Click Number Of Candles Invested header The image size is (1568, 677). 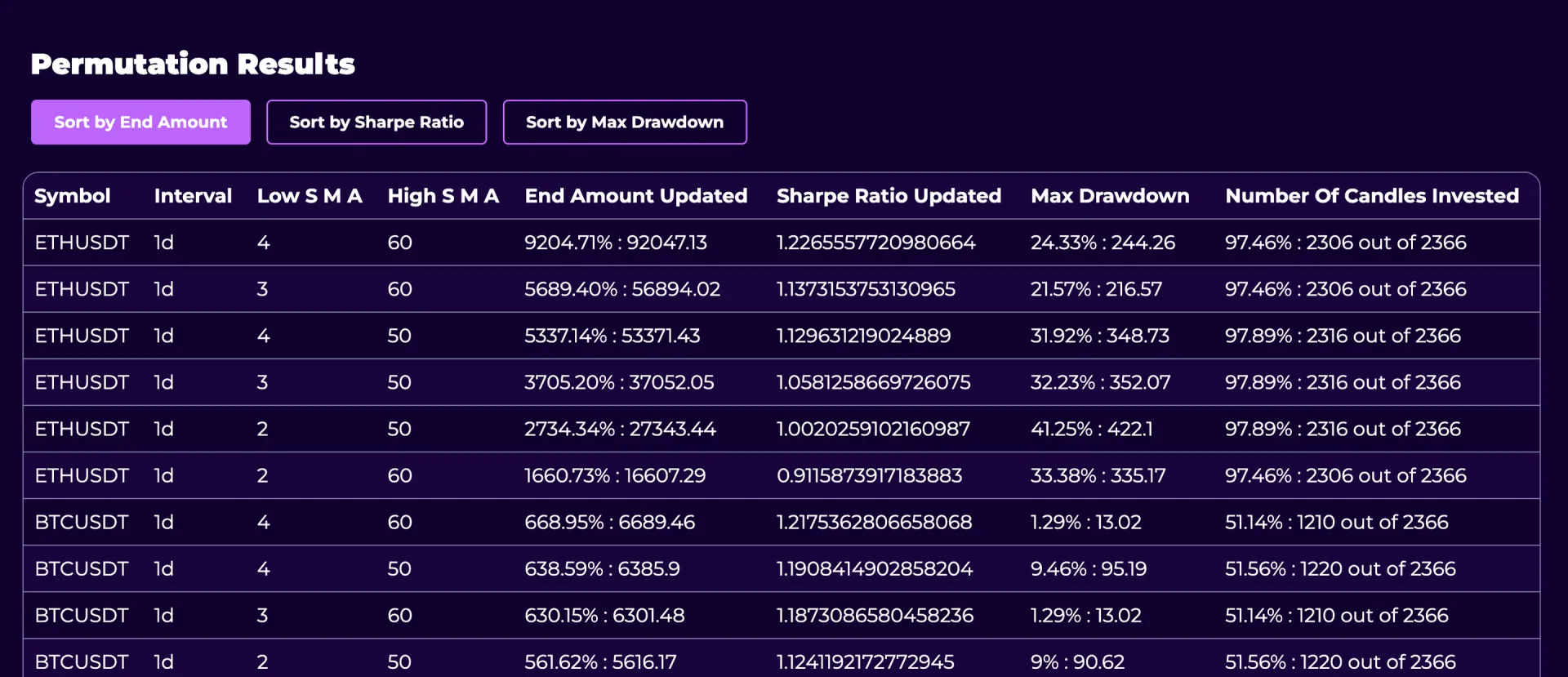[x=1372, y=196]
